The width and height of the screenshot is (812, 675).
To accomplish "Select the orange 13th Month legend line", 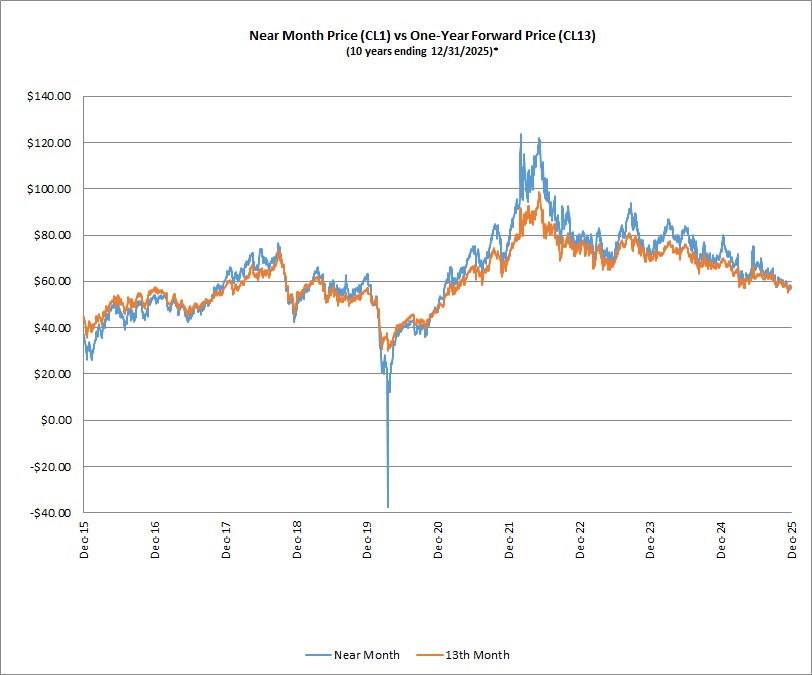I will [x=429, y=655].
